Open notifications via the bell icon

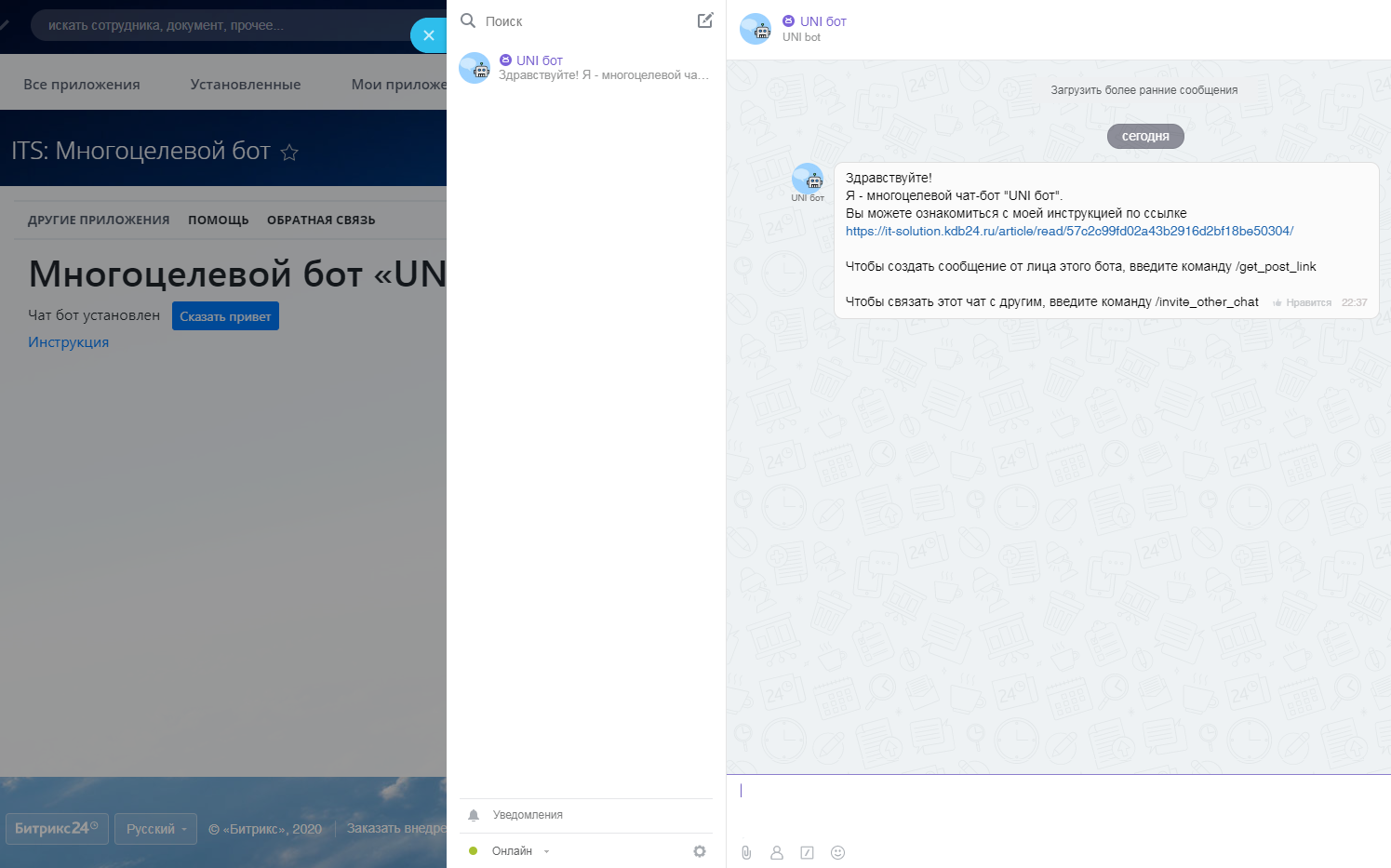[x=474, y=815]
